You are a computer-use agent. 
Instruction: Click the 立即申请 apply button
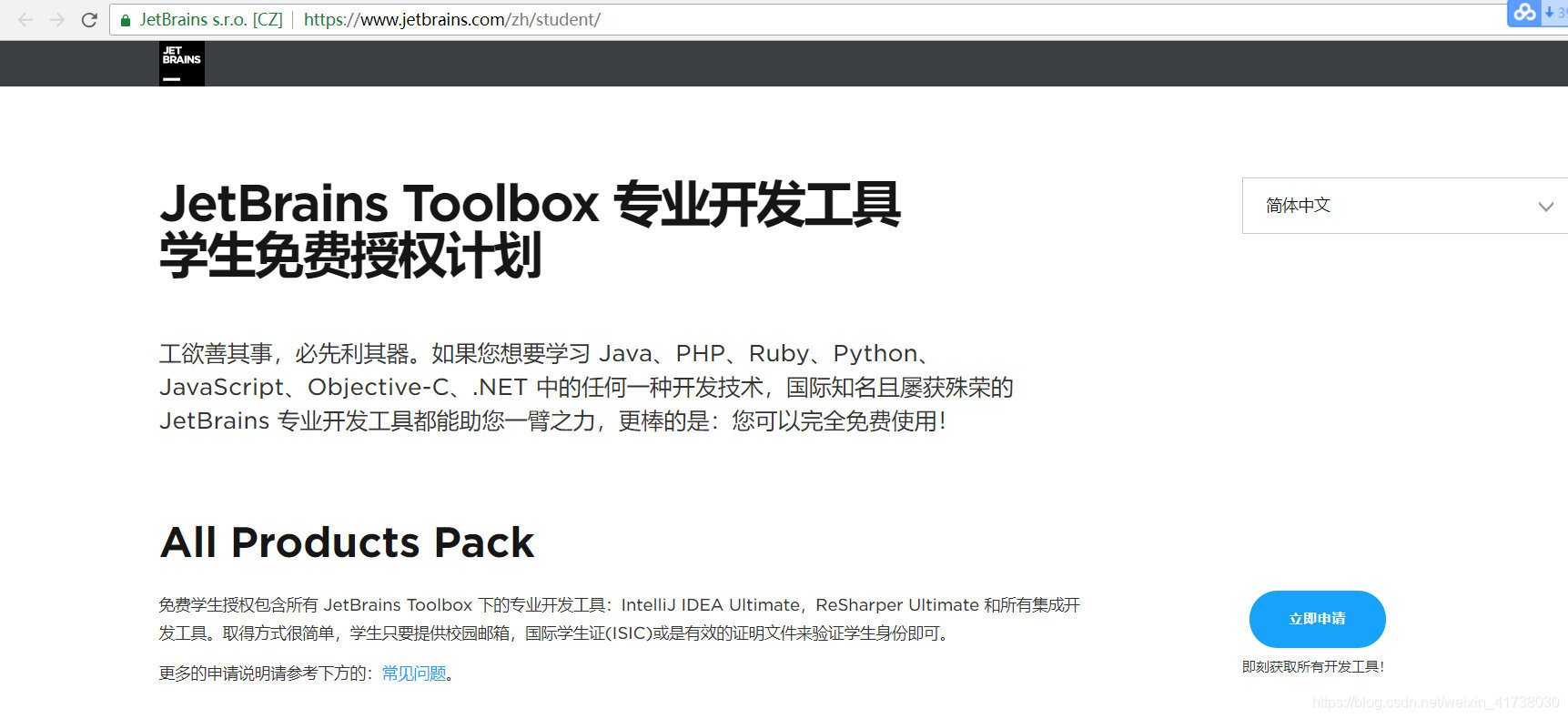click(1317, 619)
